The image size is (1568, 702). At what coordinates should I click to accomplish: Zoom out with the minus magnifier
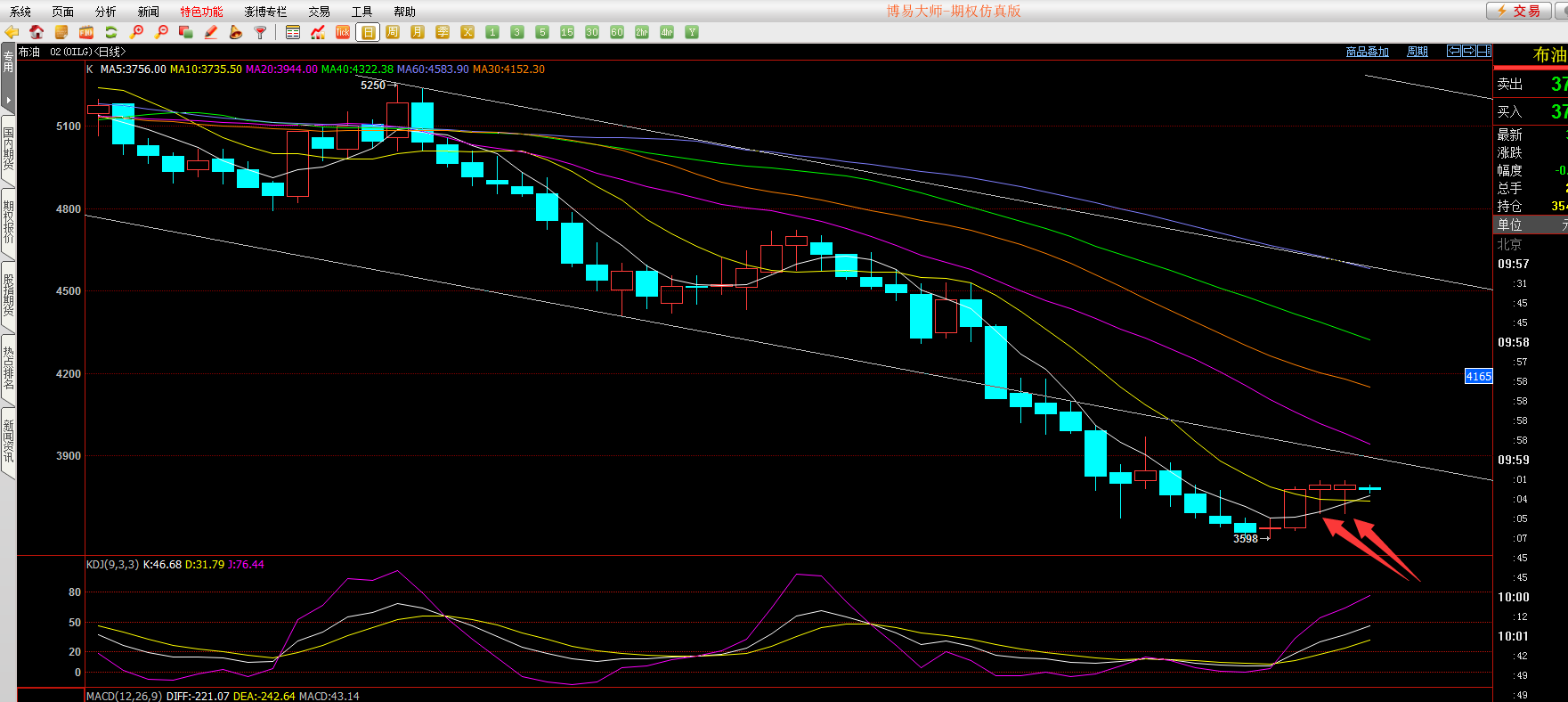(161, 32)
